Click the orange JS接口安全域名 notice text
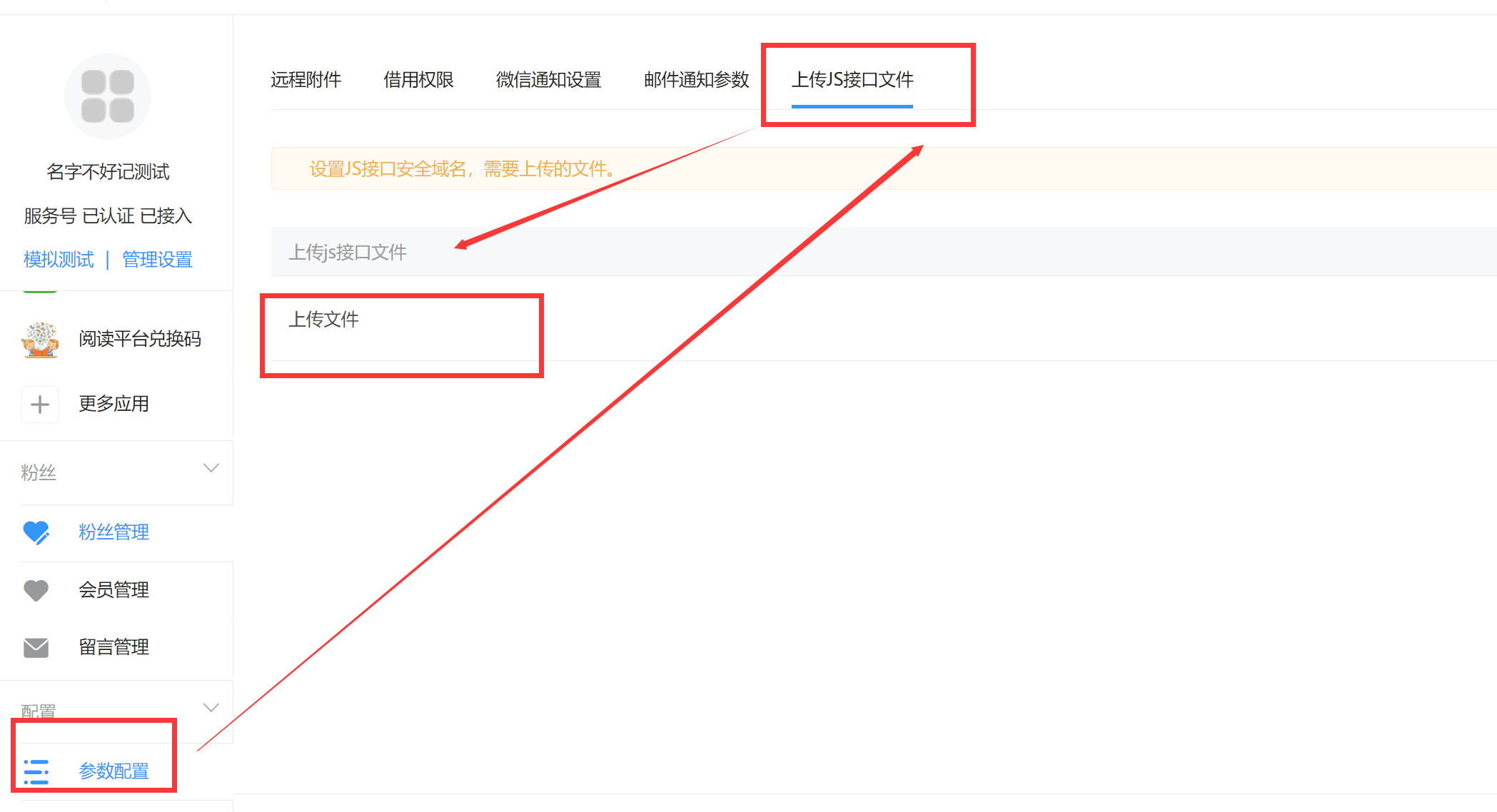This screenshot has width=1497, height=812. pos(462,169)
